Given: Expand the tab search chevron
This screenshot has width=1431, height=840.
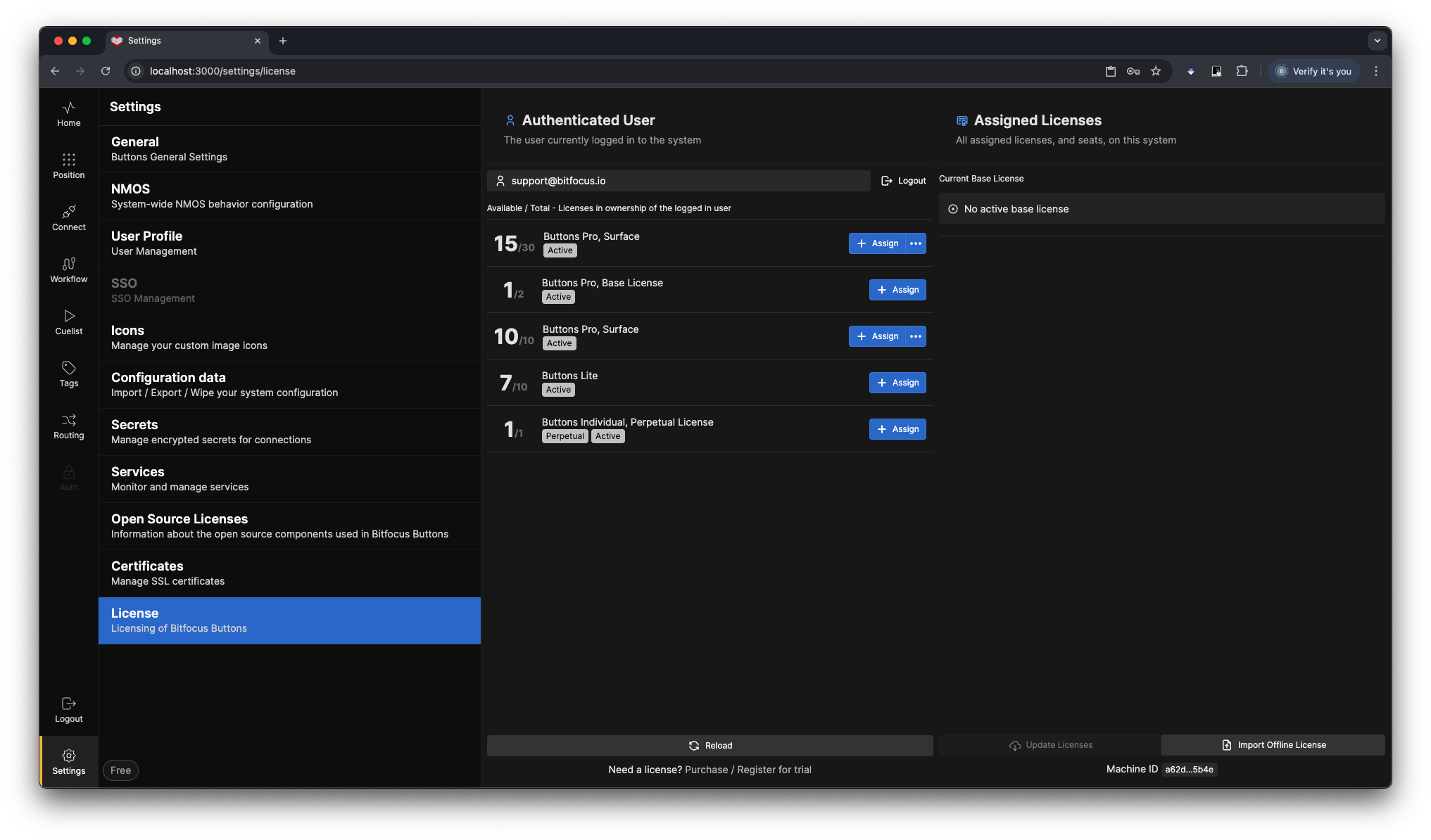Looking at the screenshot, I should tap(1378, 41).
